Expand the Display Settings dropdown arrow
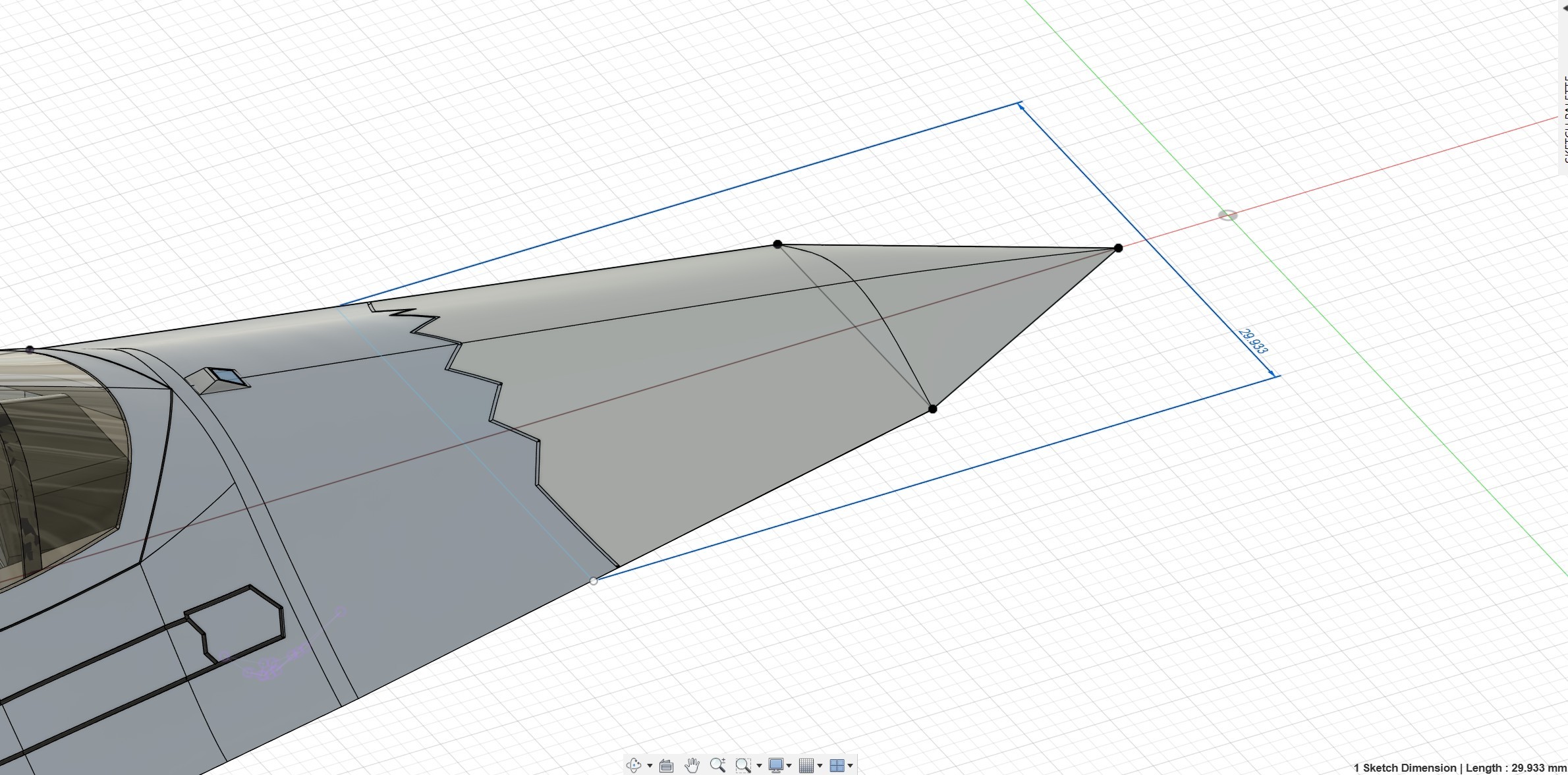Image resolution: width=1568 pixels, height=775 pixels. [789, 766]
